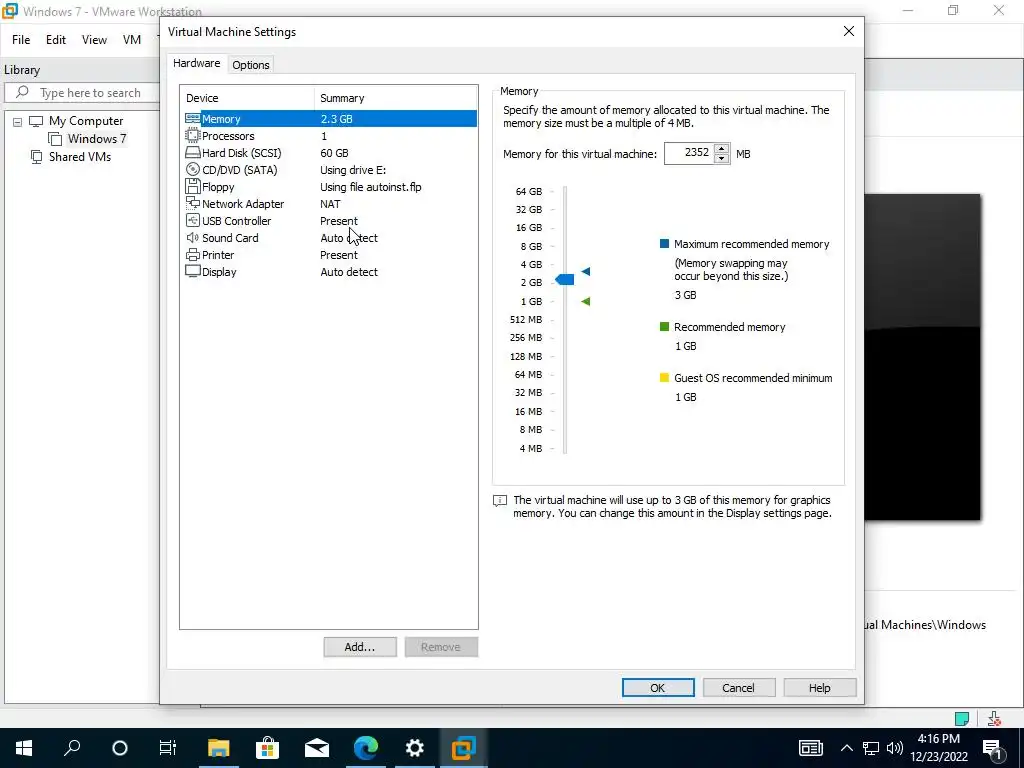Collapse My Computer tree node
1024x768 pixels.
click(x=18, y=121)
